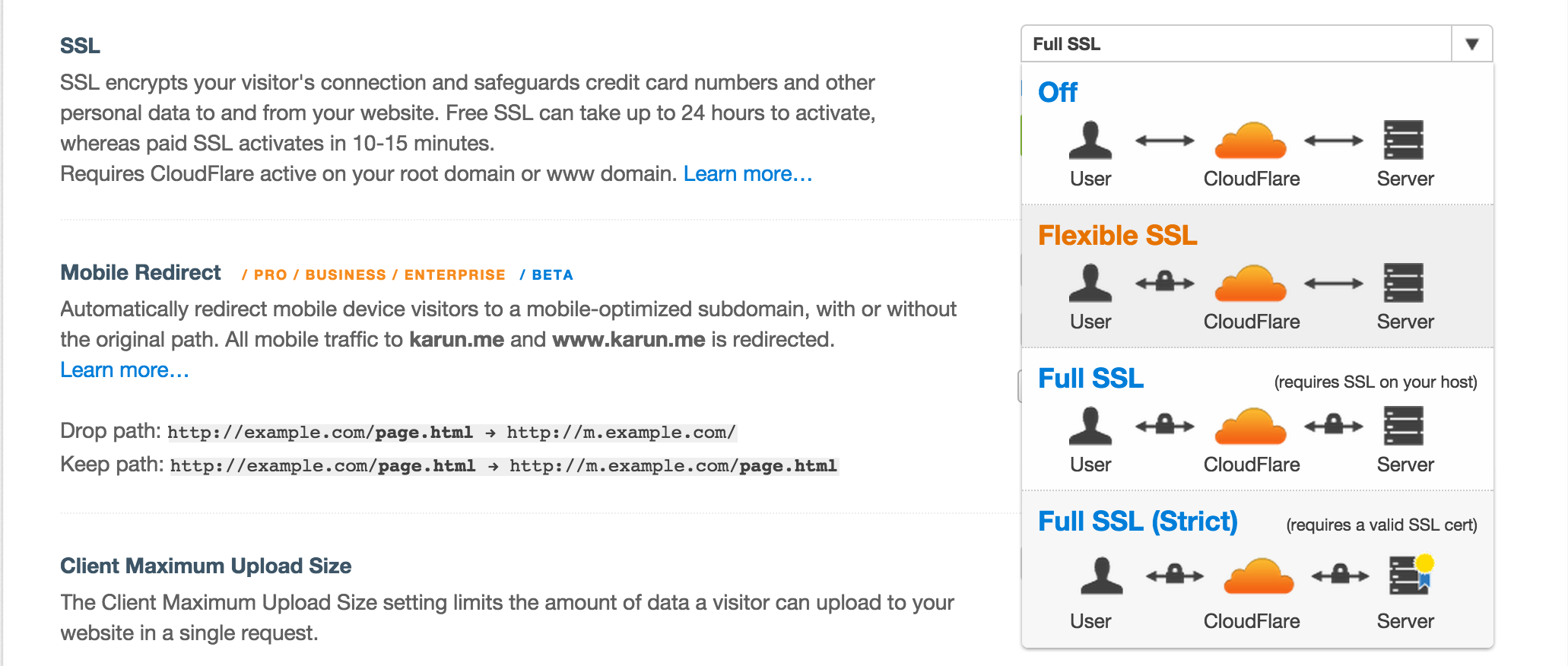This screenshot has height=666, width=1568.
Task: Click the Server stack icon in Flexible SSL row
Action: coord(1405,283)
